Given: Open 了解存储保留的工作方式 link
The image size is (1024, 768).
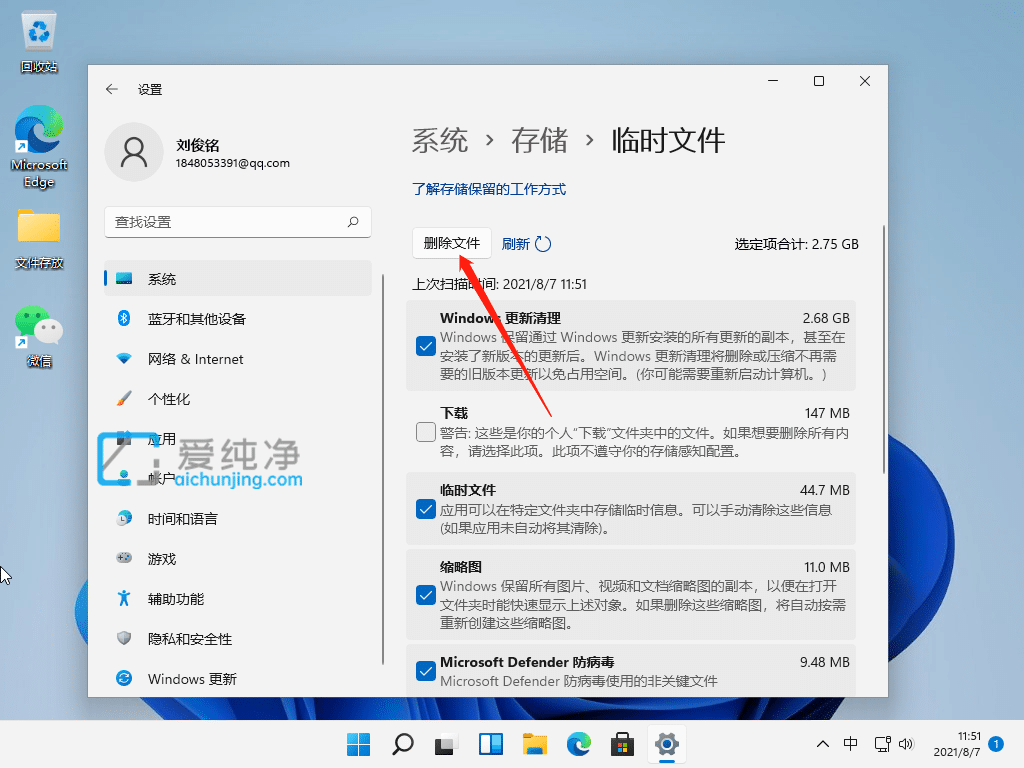Looking at the screenshot, I should tap(488, 189).
